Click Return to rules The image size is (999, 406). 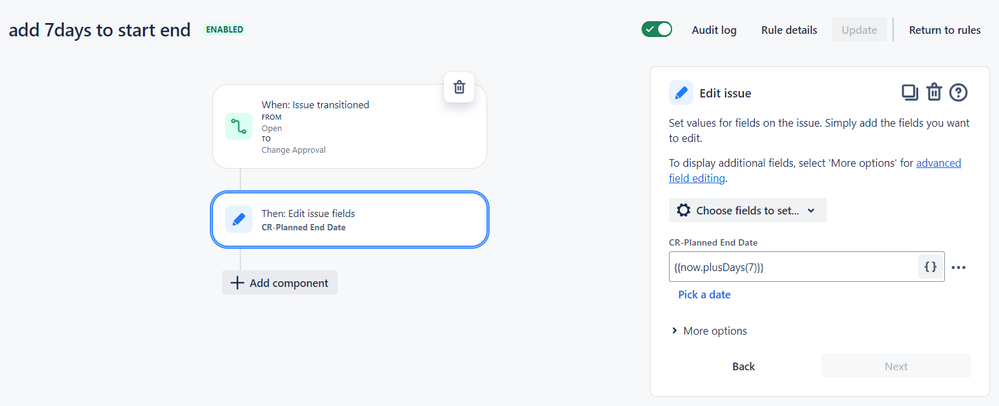click(944, 30)
